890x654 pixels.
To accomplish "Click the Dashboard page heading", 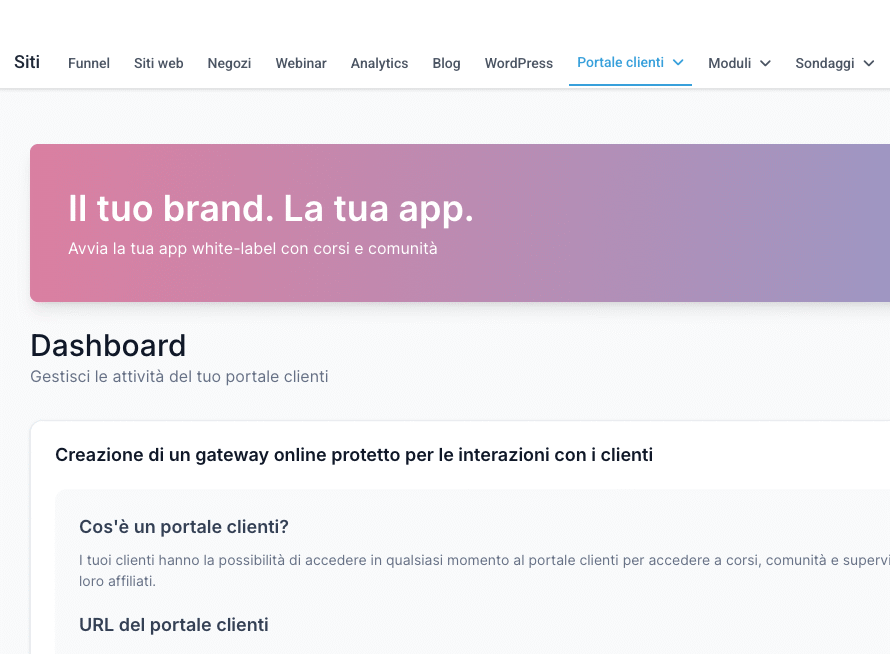I will pos(108,345).
